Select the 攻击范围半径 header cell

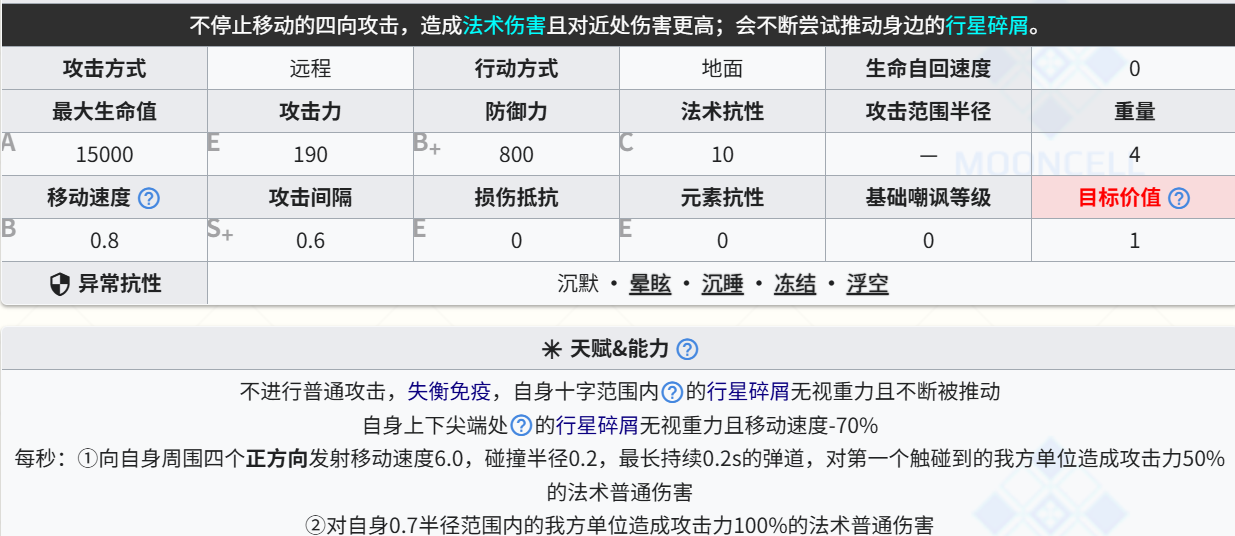[928, 111]
